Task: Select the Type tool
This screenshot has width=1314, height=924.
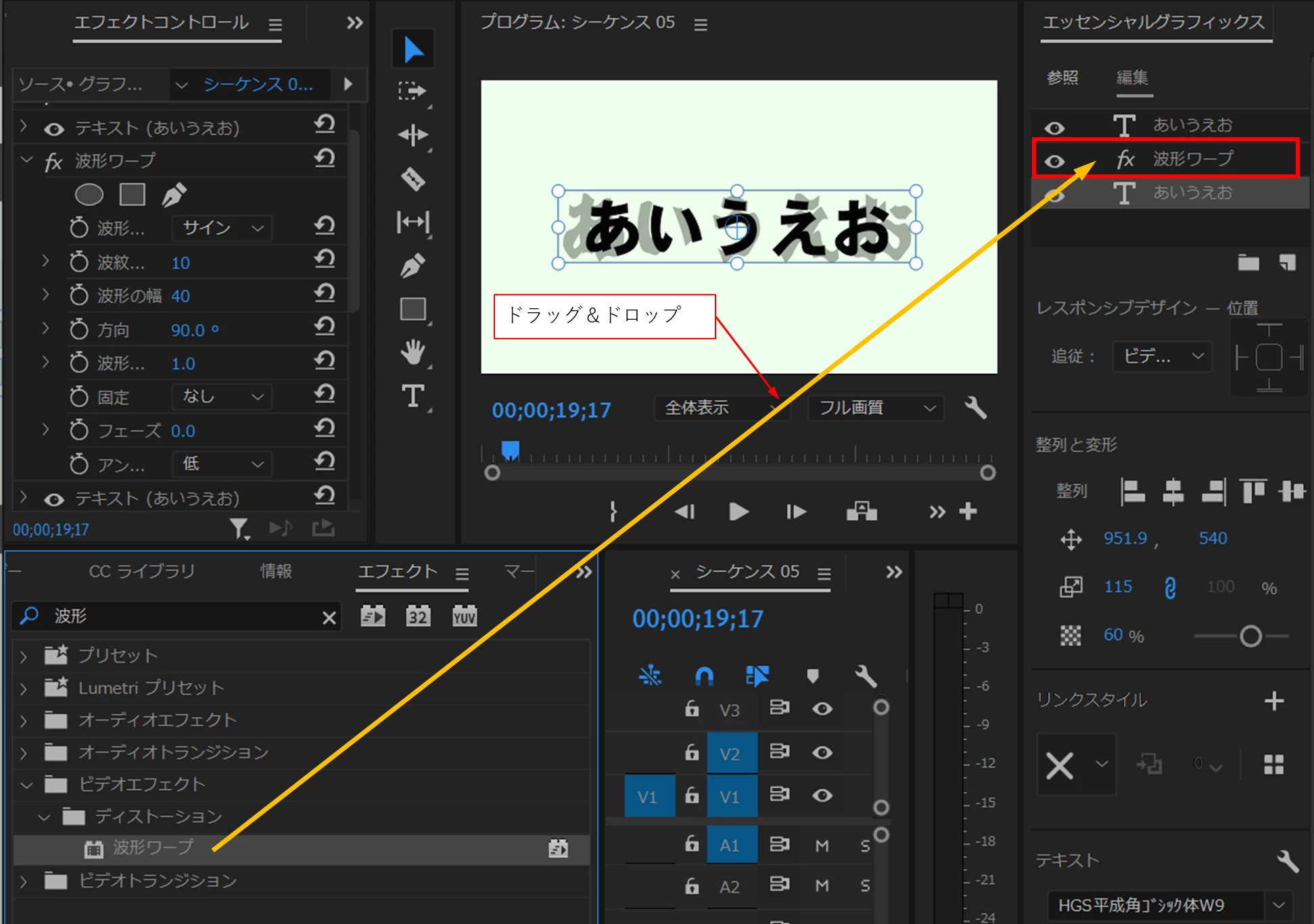Action: (x=413, y=395)
